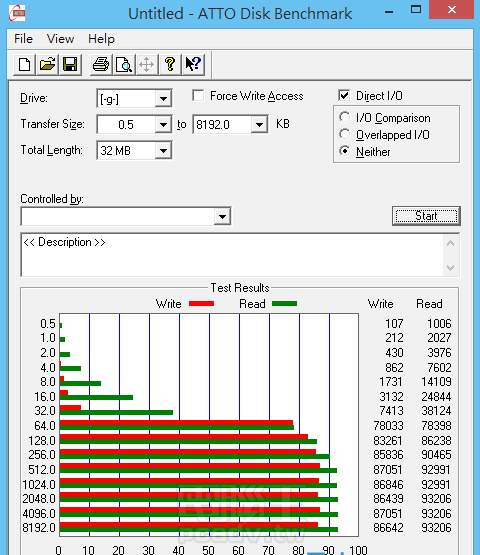Activate context help arrow-question icon
The width and height of the screenshot is (480, 555).
pos(193,65)
